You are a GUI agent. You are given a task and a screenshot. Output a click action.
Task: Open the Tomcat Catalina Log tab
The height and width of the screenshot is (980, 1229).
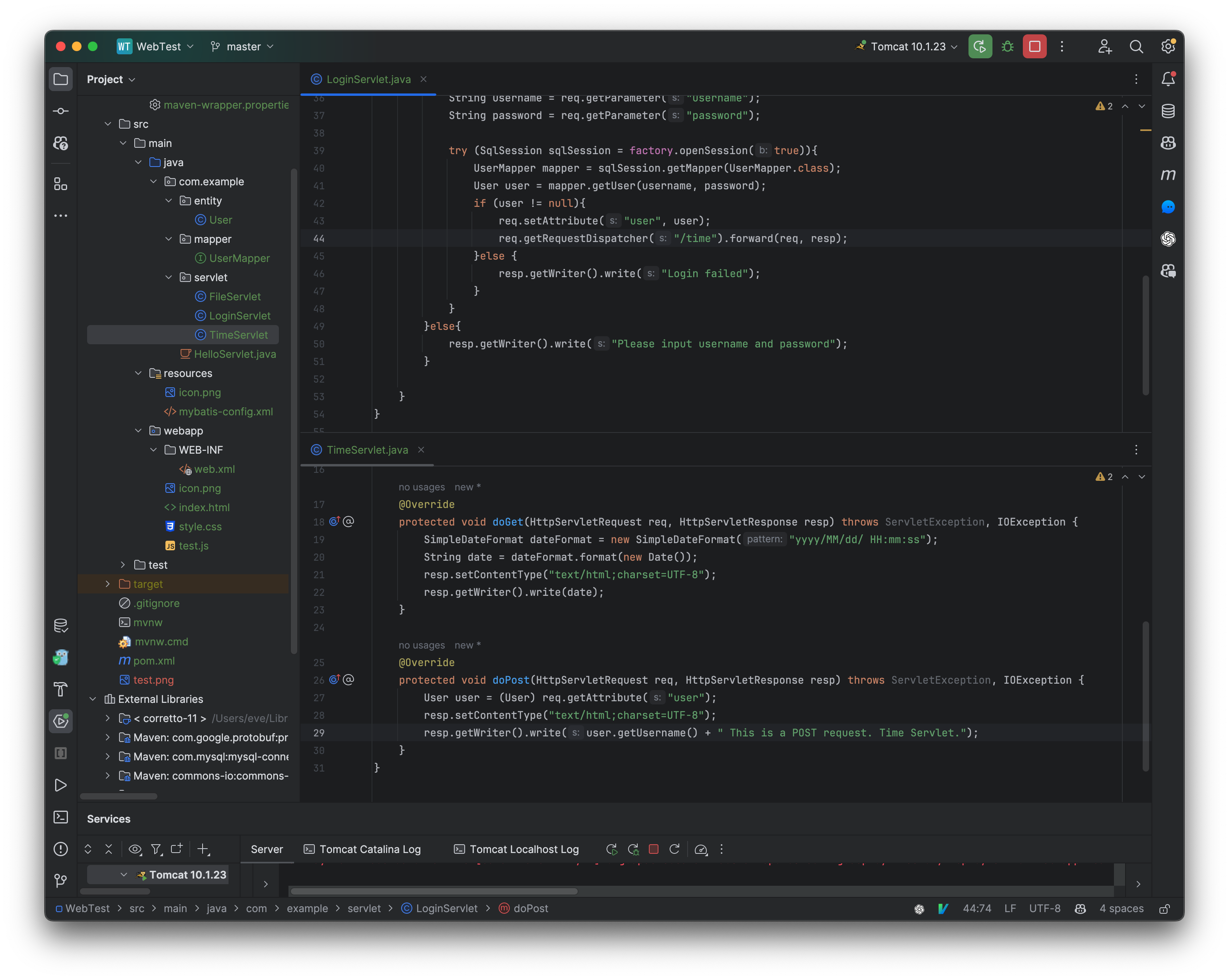point(362,849)
